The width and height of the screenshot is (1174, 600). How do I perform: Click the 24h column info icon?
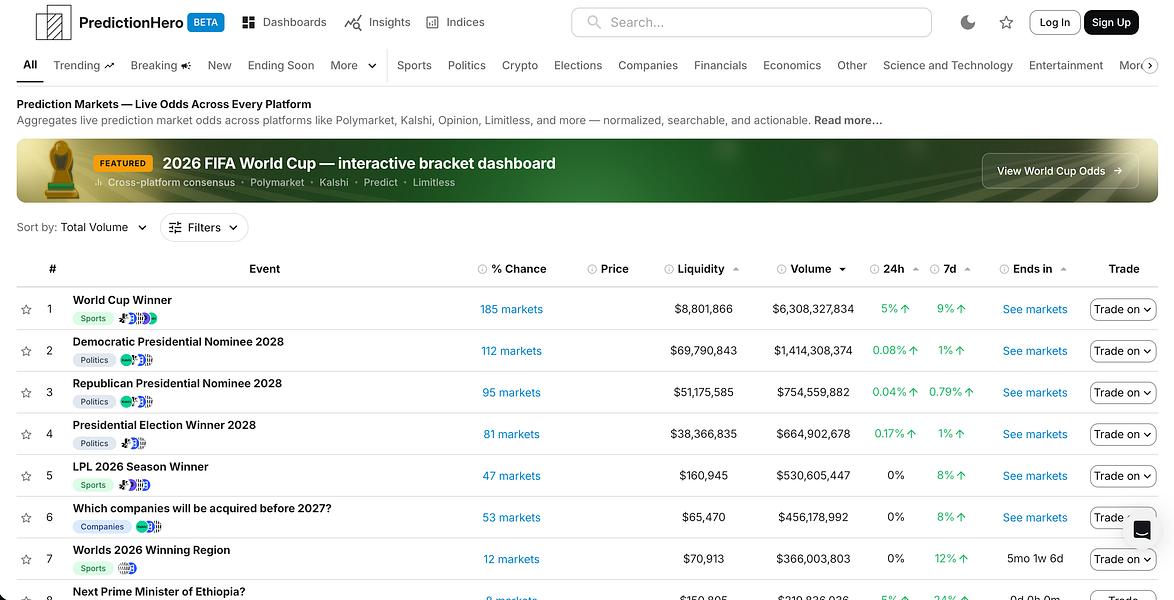click(874, 269)
